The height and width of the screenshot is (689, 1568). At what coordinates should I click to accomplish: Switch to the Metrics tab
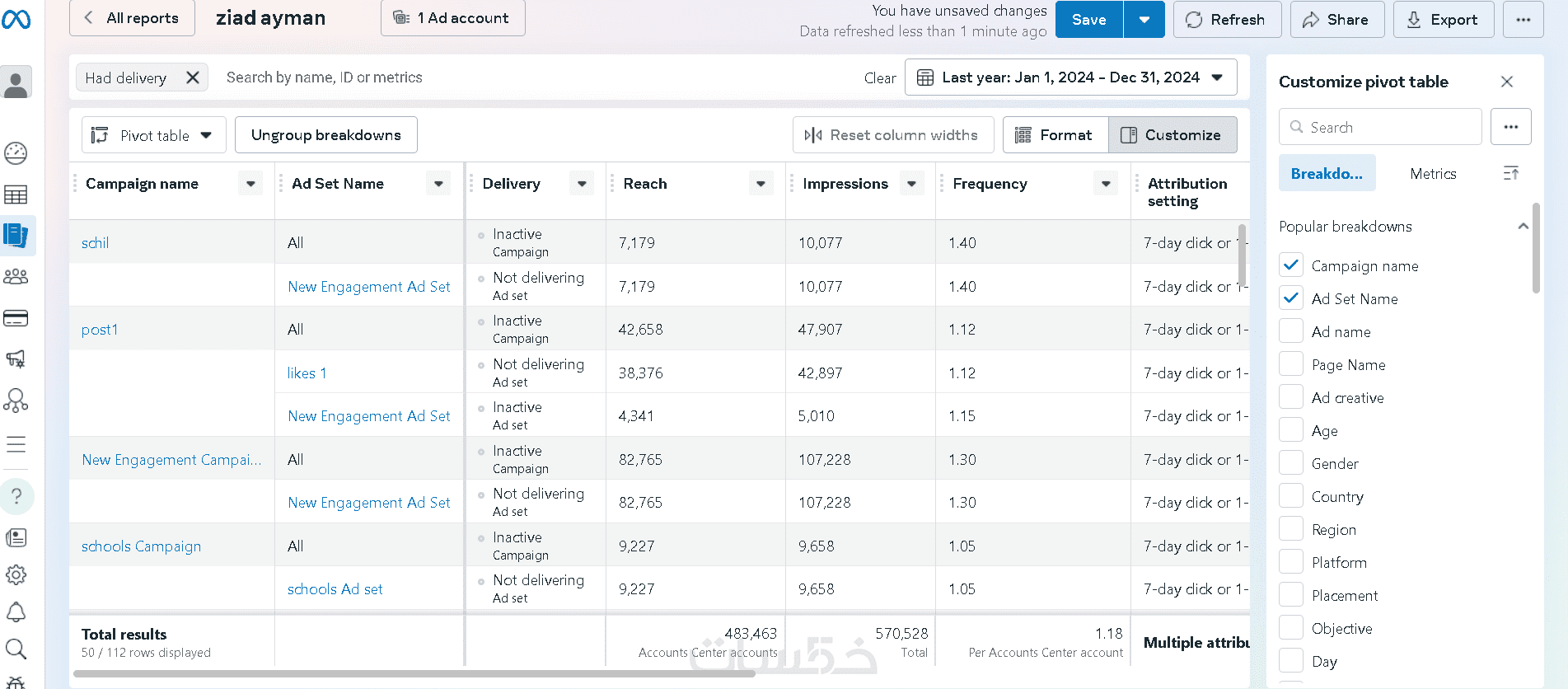[x=1433, y=174]
